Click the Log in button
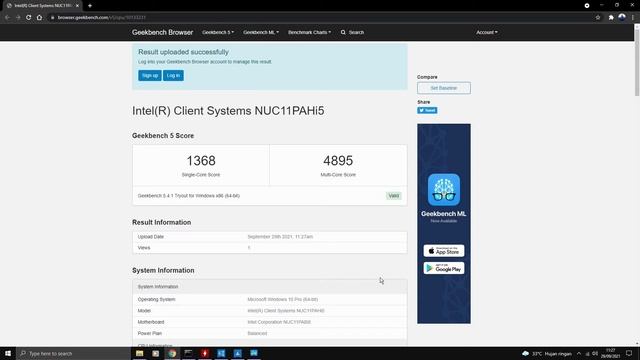Screen dimensions: 640x360 tap(173, 76)
